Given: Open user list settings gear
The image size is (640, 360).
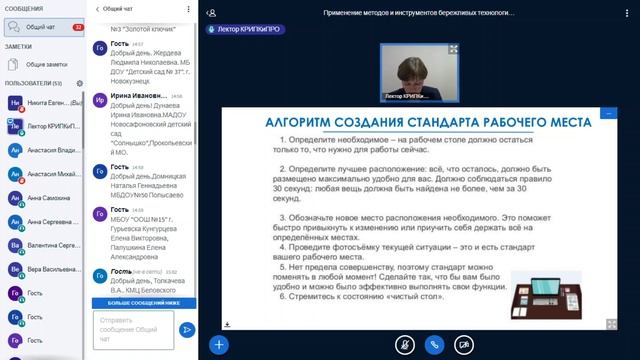Looking at the screenshot, I should [80, 83].
